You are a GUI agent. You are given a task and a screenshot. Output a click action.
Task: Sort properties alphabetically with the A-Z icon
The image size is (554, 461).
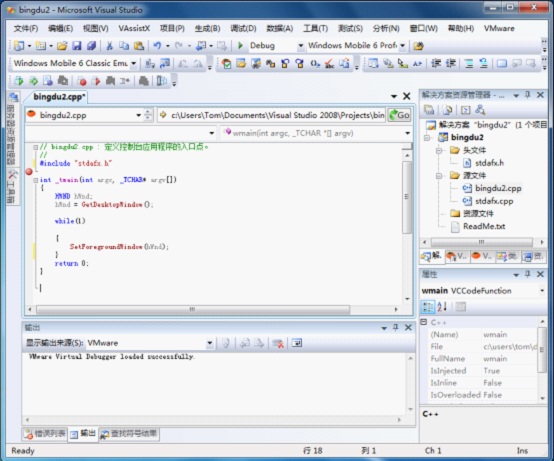pyautogui.click(x=442, y=307)
